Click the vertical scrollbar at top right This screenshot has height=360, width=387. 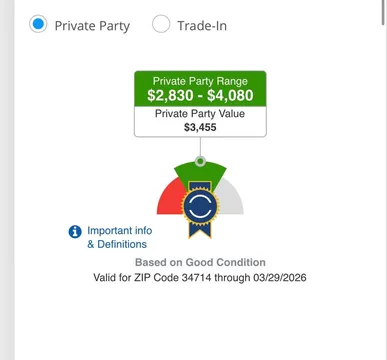click(384, 12)
